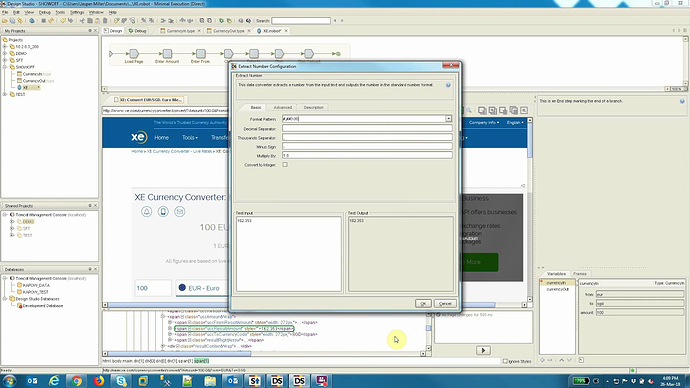Click the Home link in XE navigation
Viewport: 690px width, 388px height.
tap(161, 138)
